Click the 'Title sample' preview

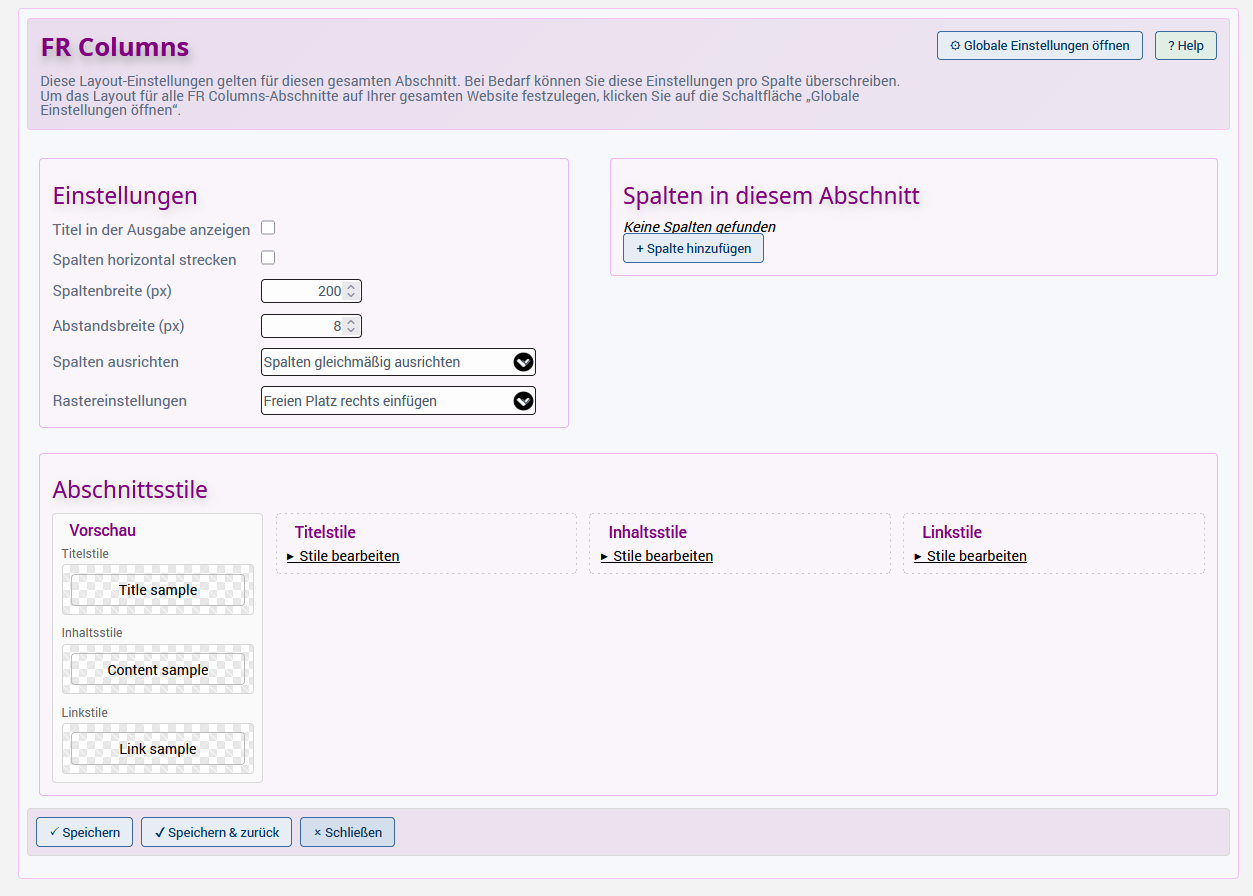click(158, 590)
